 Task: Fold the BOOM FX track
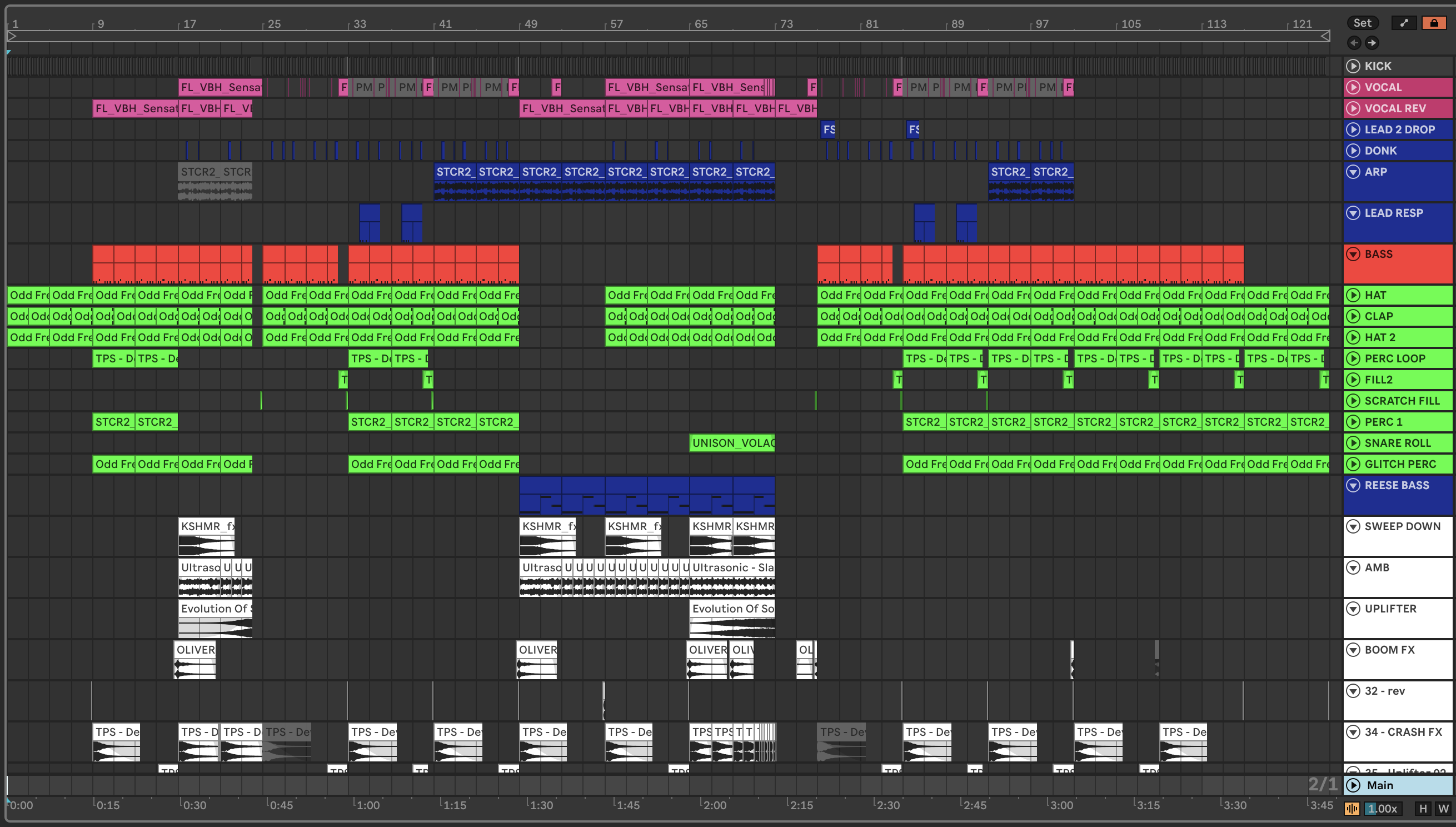pos(1353,649)
